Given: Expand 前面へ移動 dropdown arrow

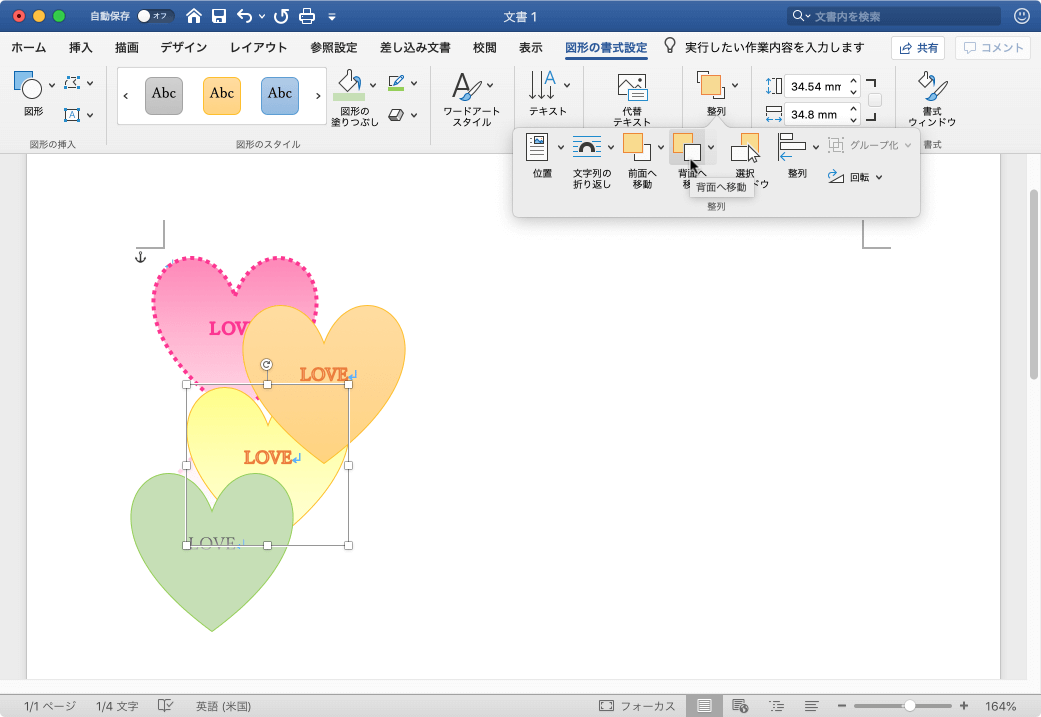Looking at the screenshot, I should 661,147.
